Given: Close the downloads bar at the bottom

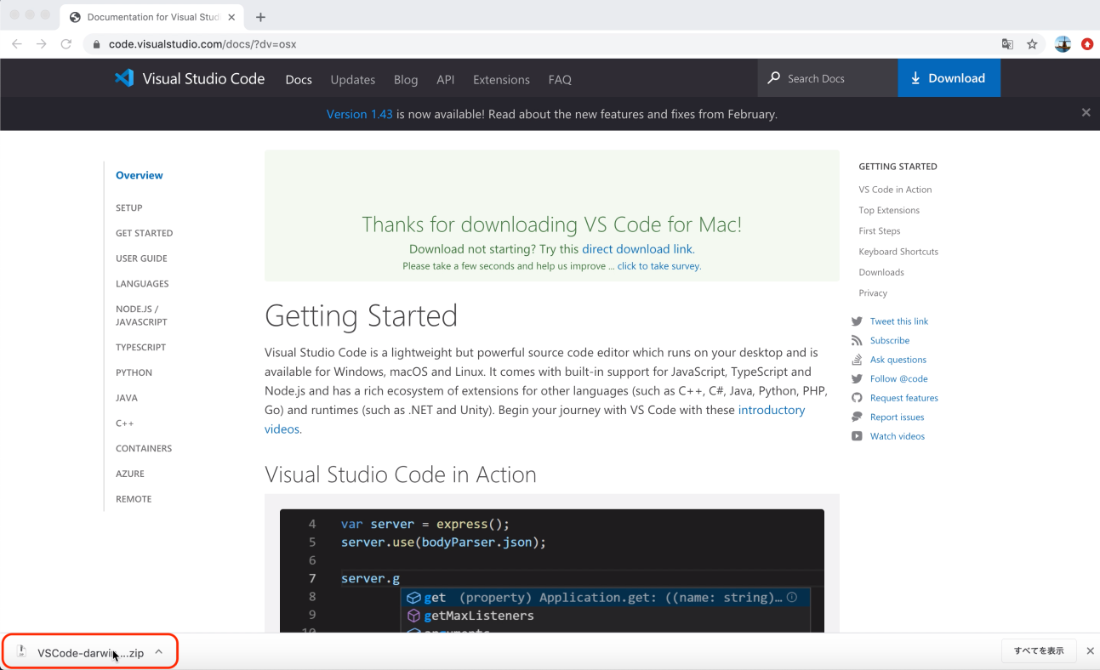Looking at the screenshot, I should click(x=1090, y=651).
